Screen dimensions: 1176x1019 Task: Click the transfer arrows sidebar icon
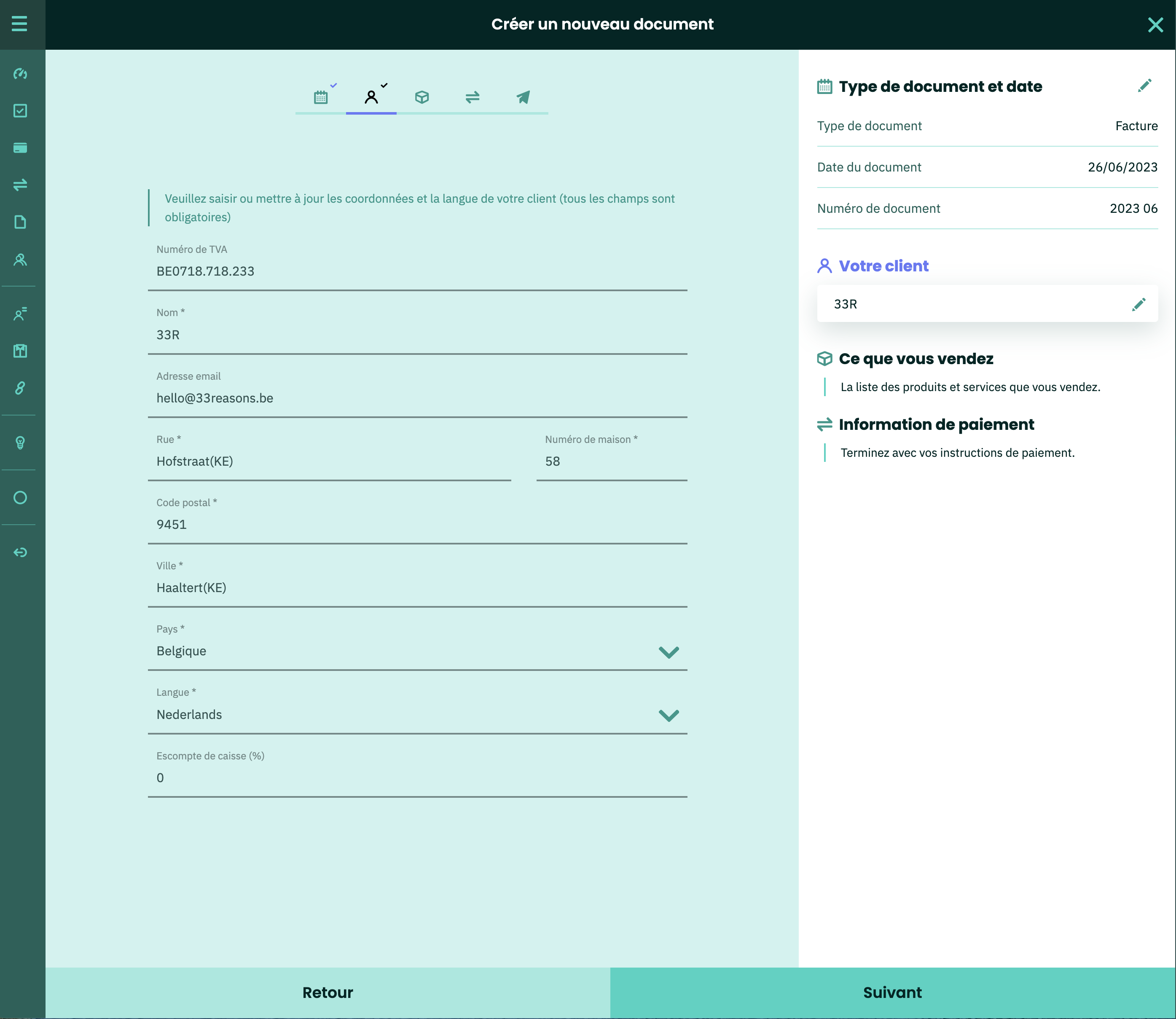point(21,185)
